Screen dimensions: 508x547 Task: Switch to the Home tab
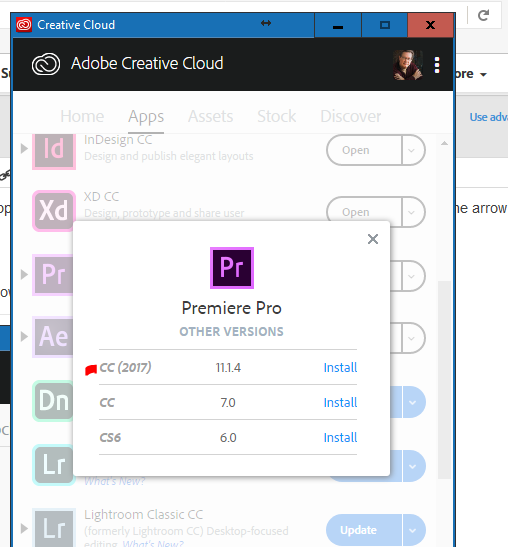82,116
